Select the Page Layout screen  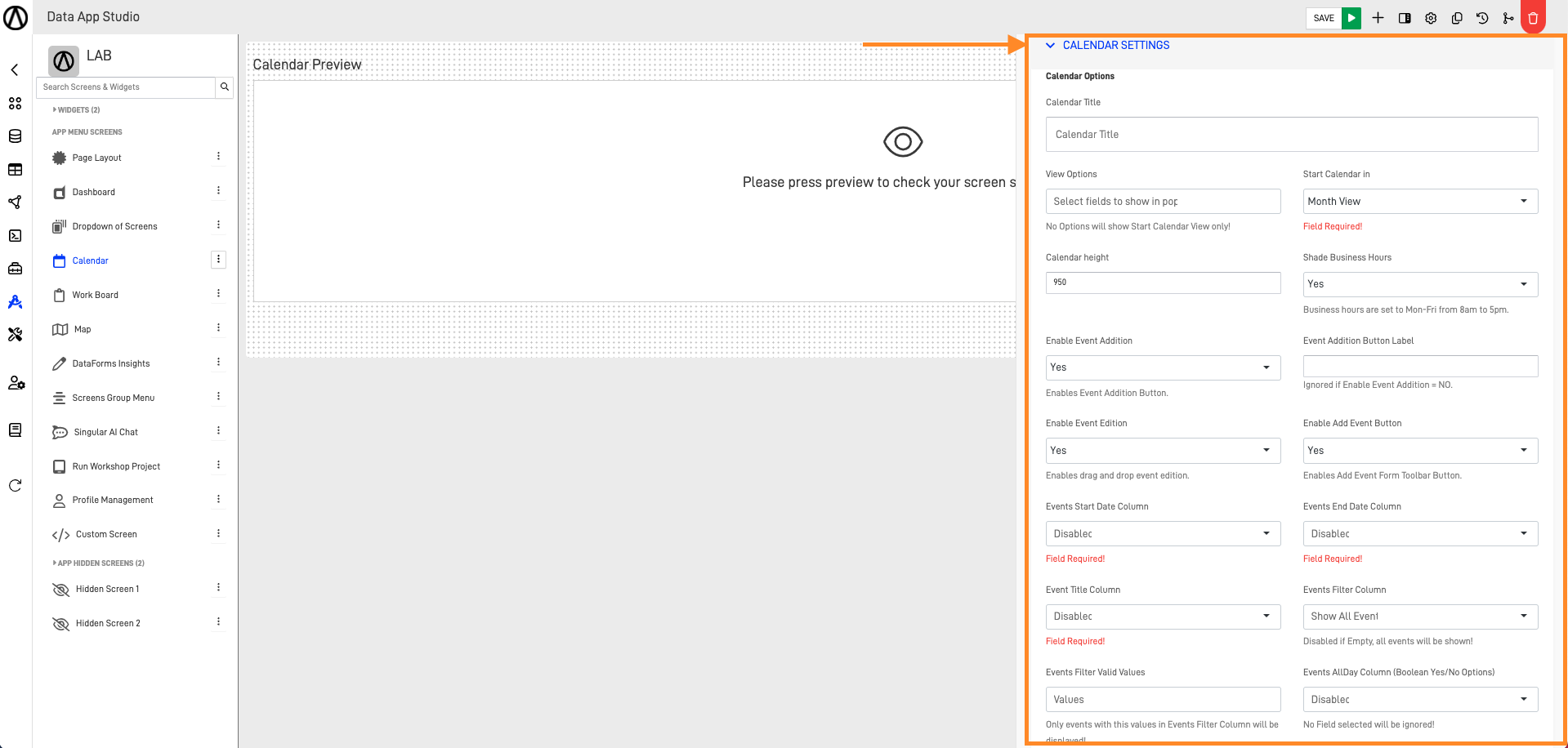[x=96, y=158]
